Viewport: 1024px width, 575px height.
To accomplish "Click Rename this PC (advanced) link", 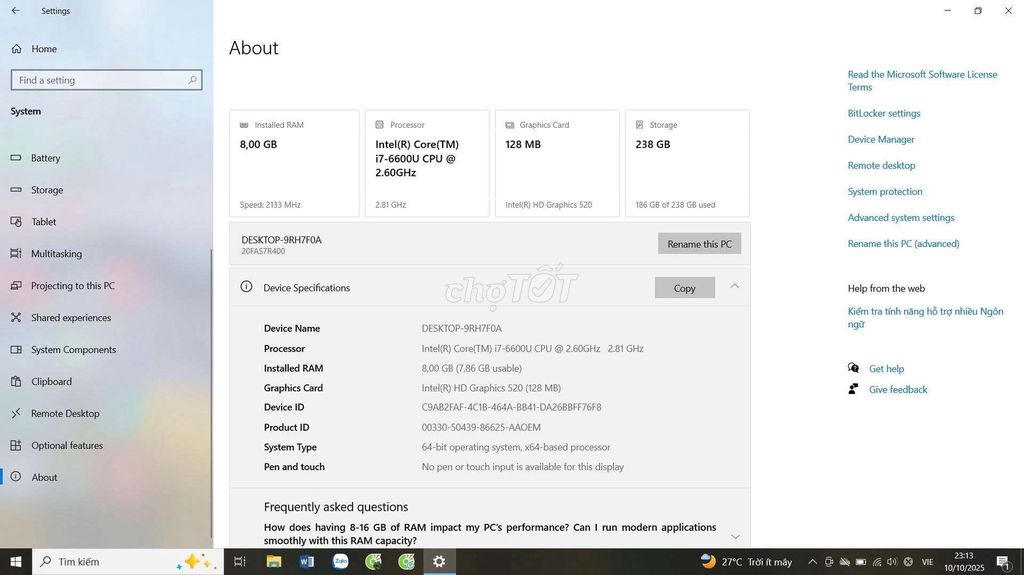I will 903,244.
